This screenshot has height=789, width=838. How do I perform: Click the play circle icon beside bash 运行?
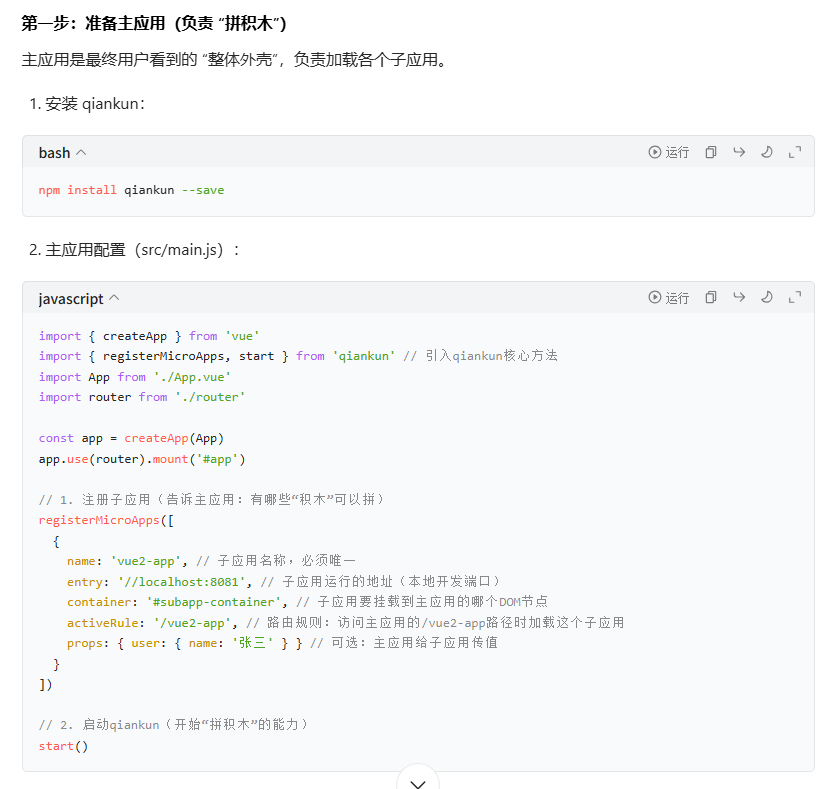tap(655, 152)
